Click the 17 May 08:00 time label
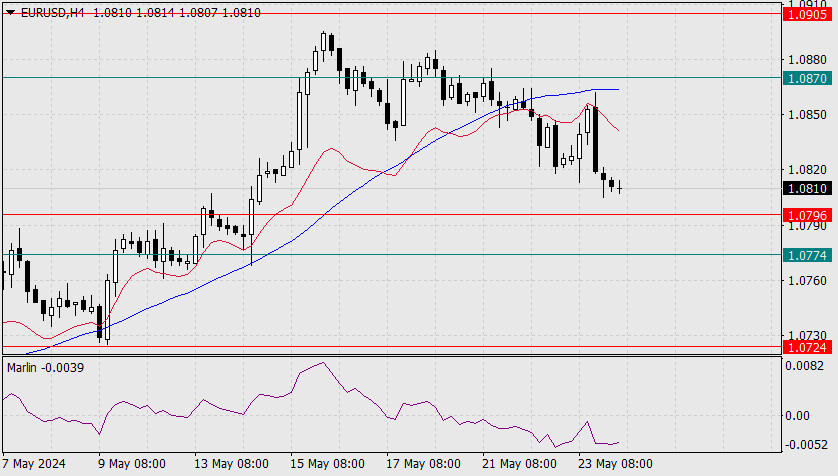 pos(424,464)
